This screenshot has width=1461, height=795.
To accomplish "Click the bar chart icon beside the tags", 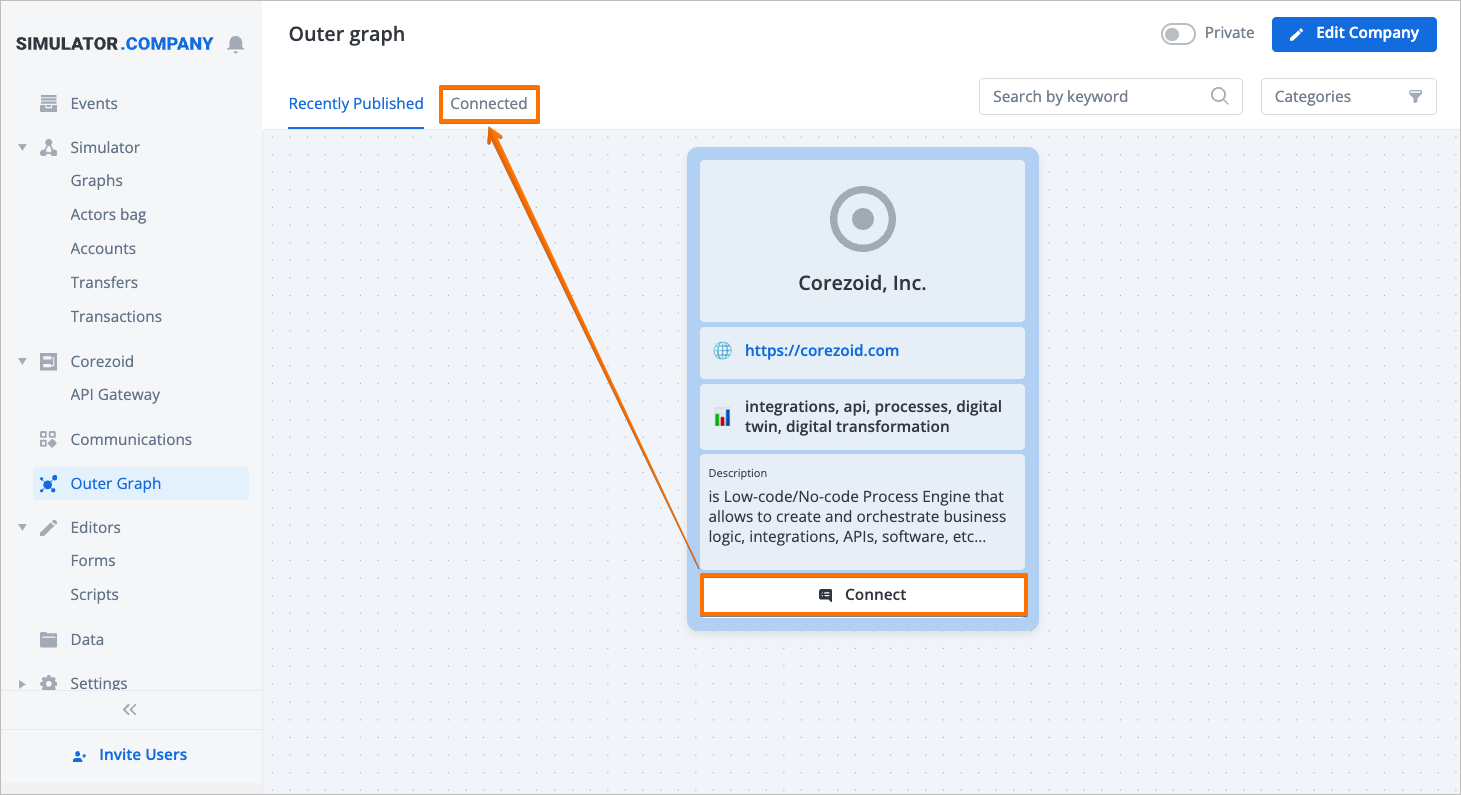I will [x=722, y=417].
